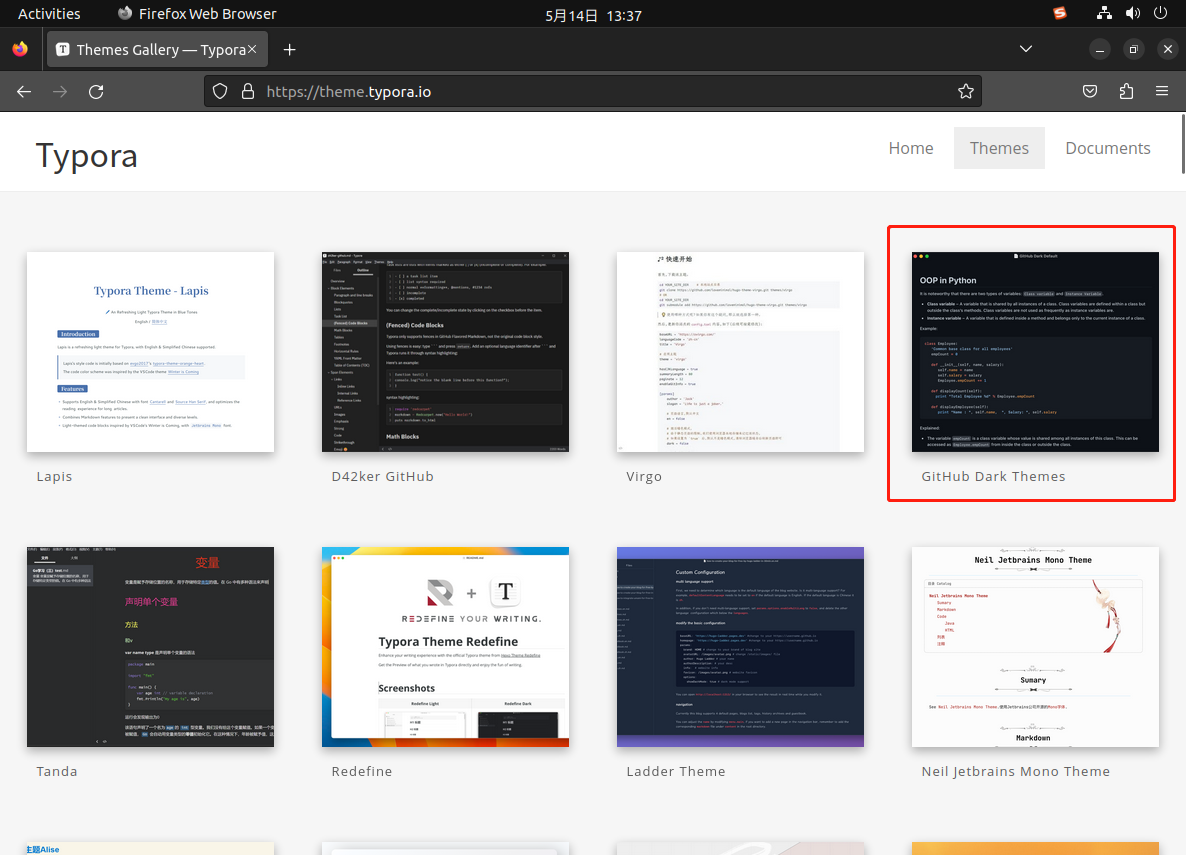Click Firefox icon in the tab bar

point(20,49)
